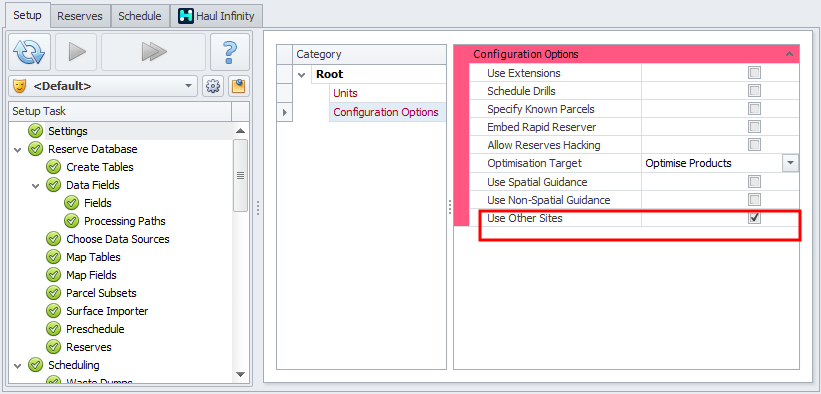Click setup task list scroll down arrow
The image size is (821, 394).
click(x=240, y=374)
